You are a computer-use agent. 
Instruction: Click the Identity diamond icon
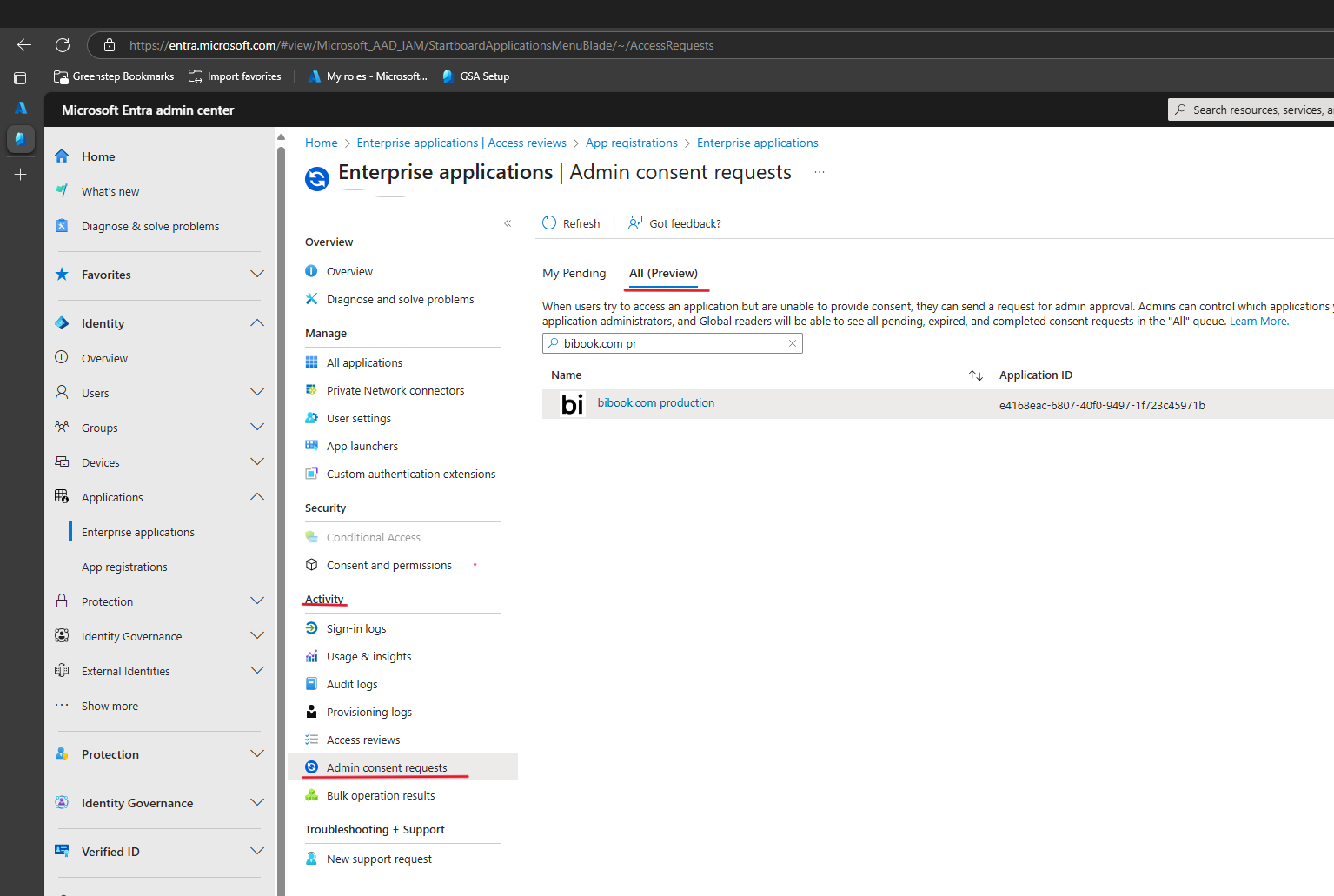pos(62,323)
